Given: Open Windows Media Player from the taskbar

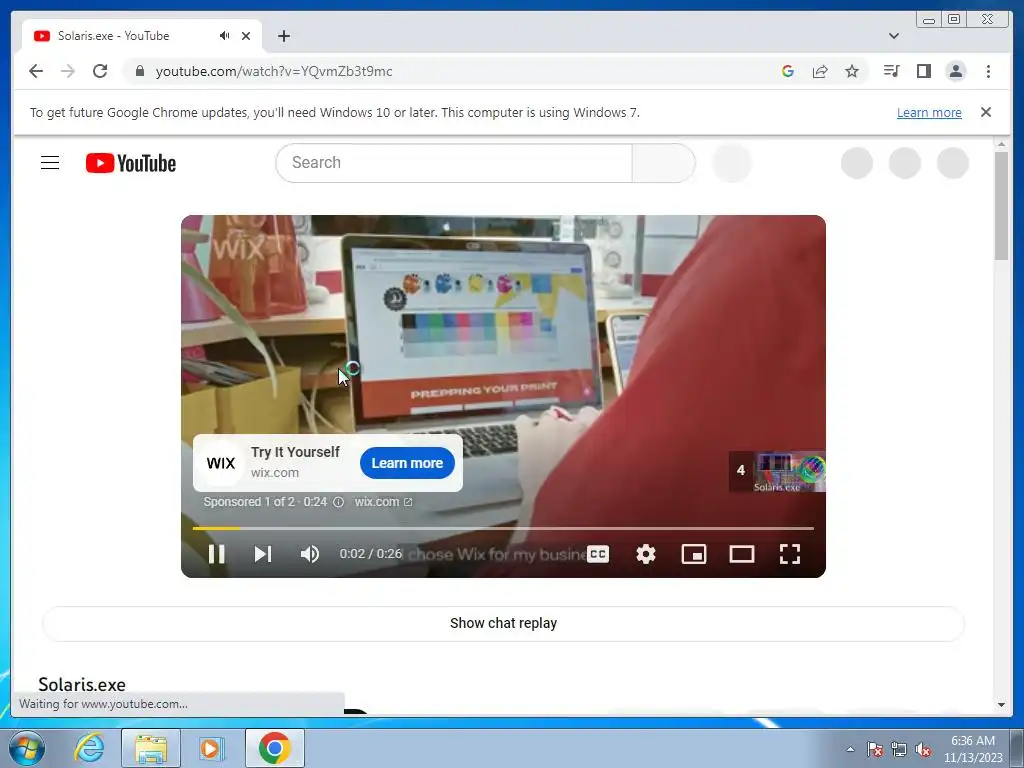Looking at the screenshot, I should coord(212,748).
